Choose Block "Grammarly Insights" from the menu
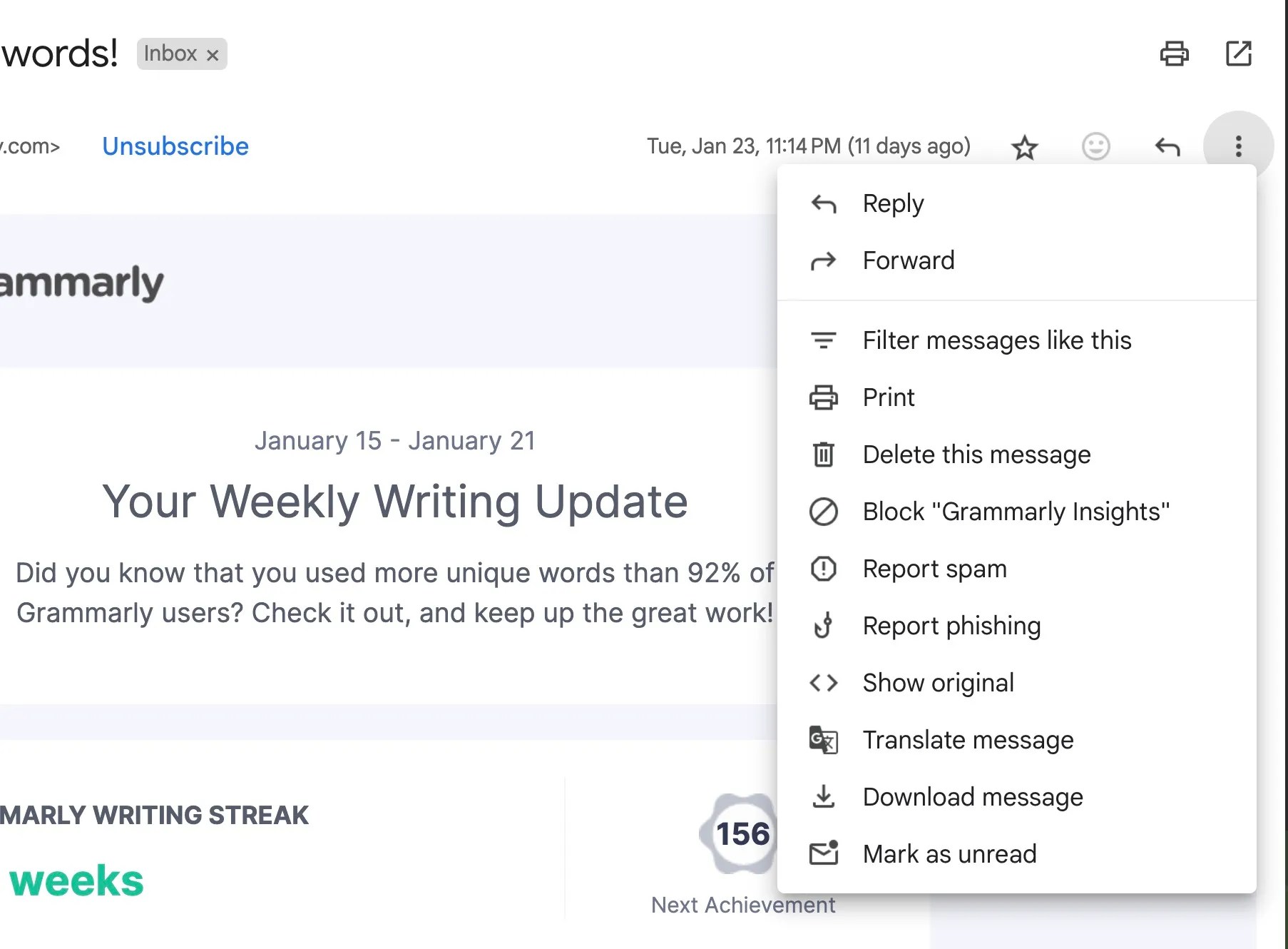 click(1016, 511)
